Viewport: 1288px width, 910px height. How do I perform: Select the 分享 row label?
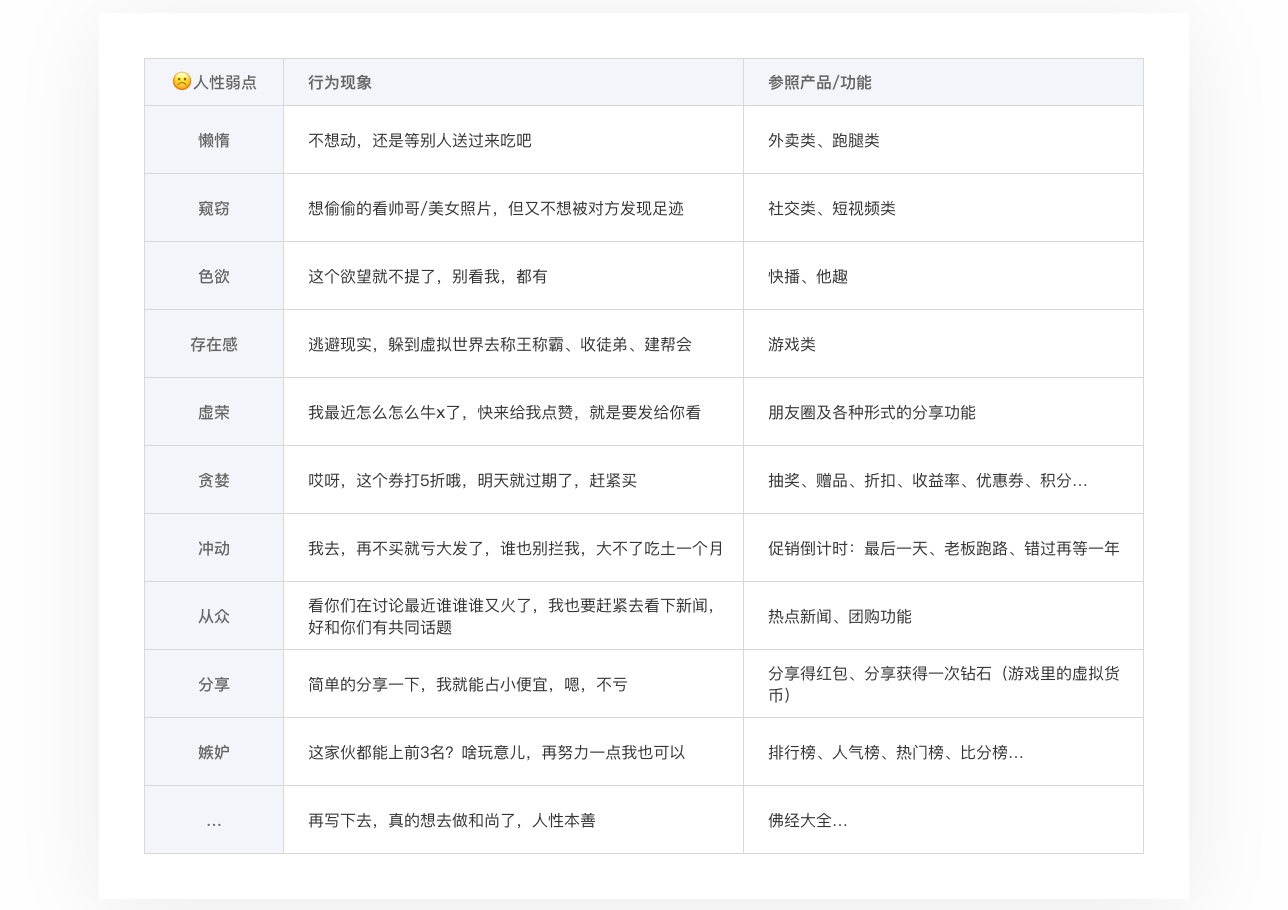point(213,683)
